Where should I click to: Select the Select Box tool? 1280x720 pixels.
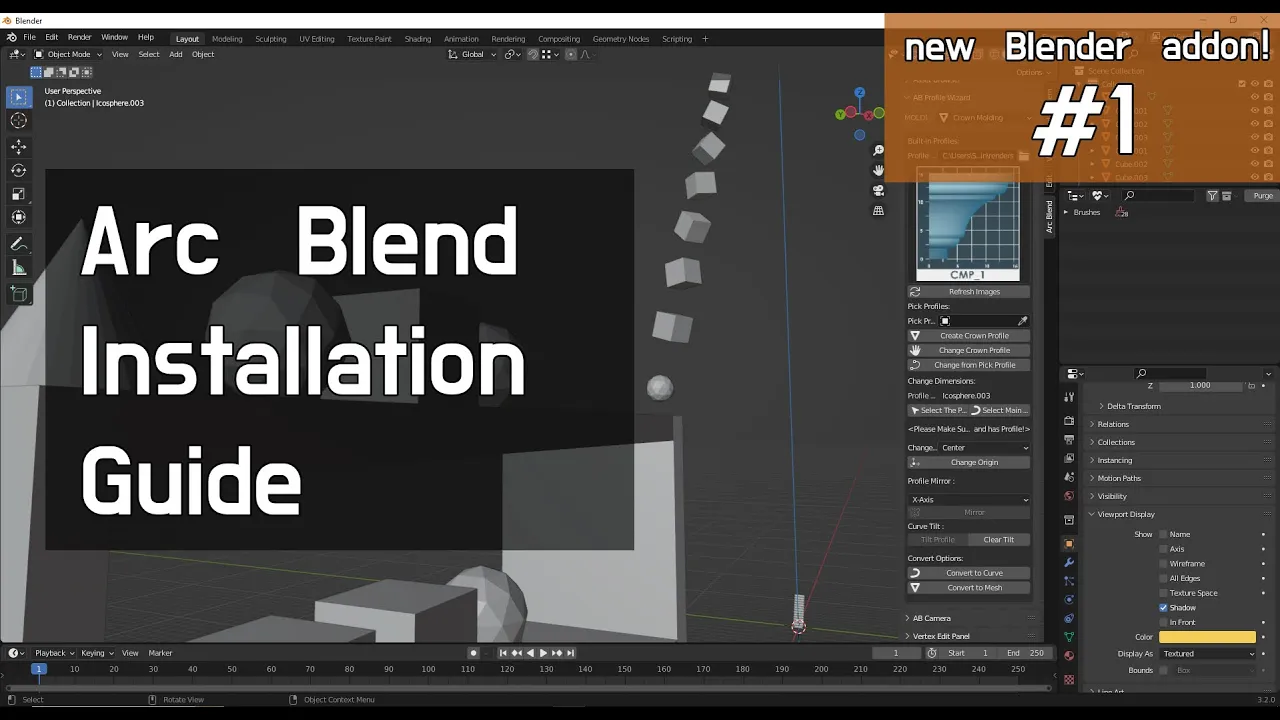point(18,97)
